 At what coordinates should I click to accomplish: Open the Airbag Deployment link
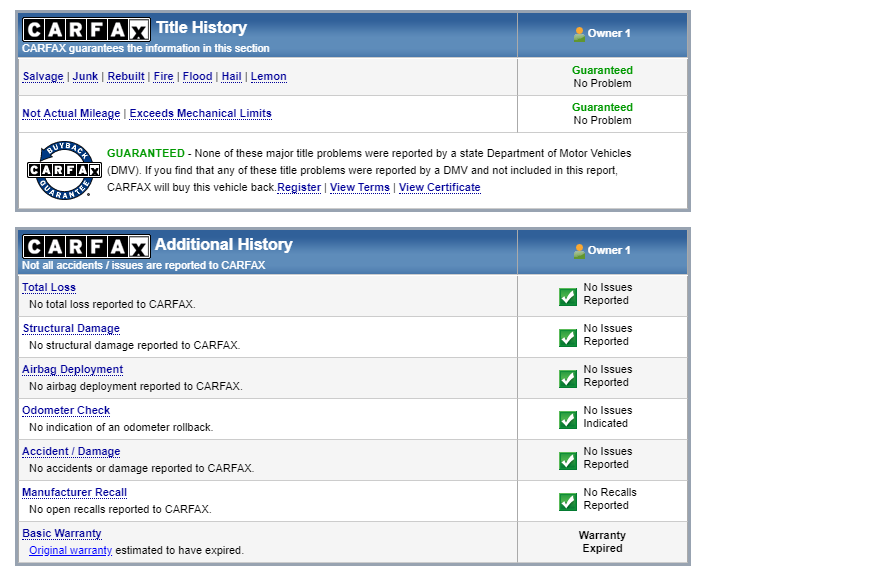pyautogui.click(x=72, y=369)
